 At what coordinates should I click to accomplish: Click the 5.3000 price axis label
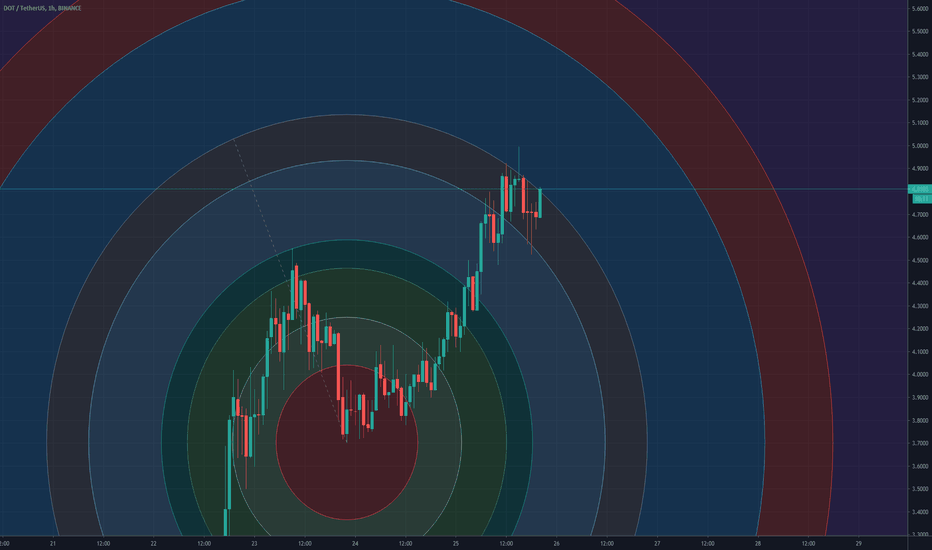point(920,77)
